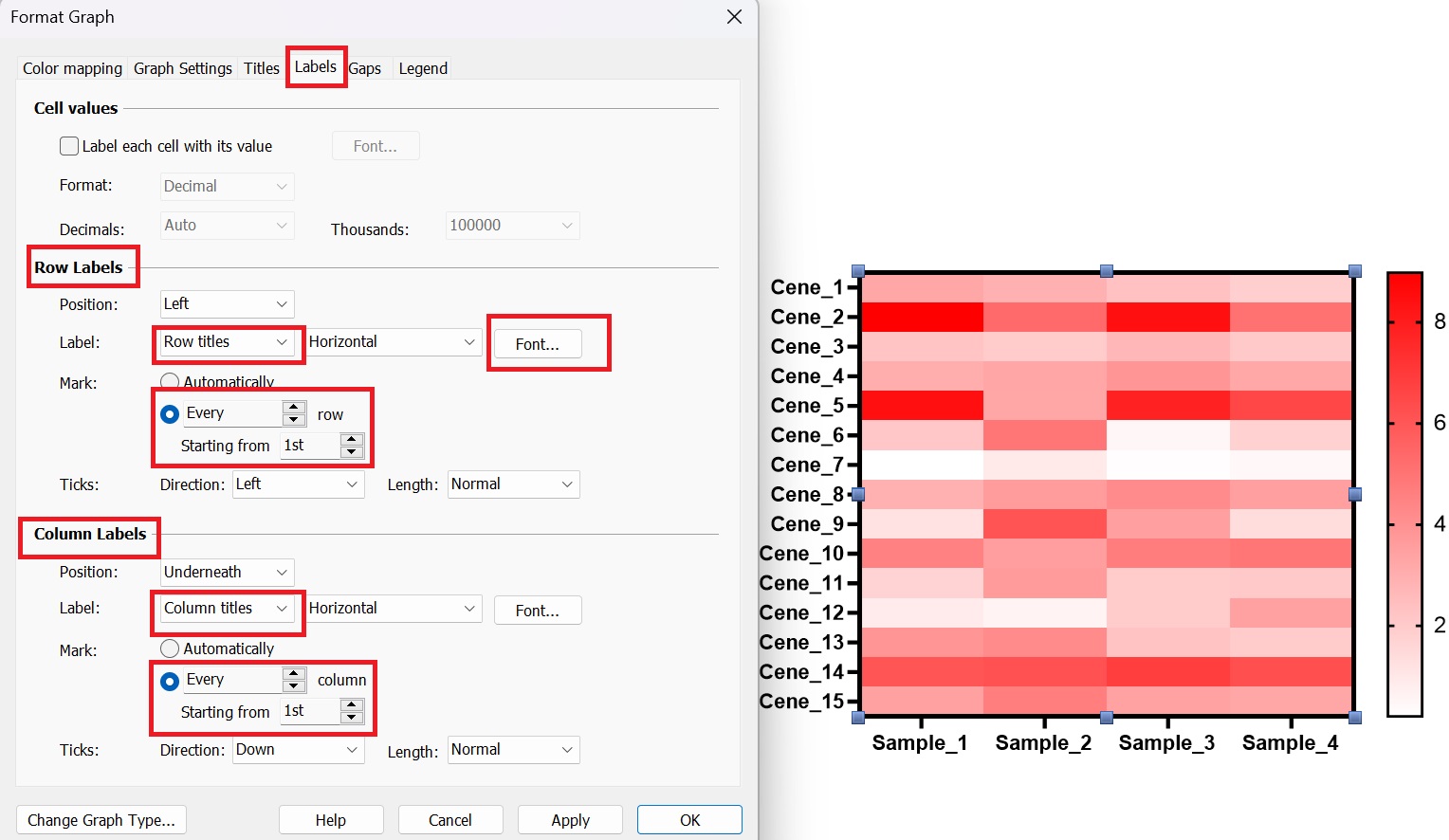Select the Every row radio button
The height and width of the screenshot is (840, 1449).
click(170, 414)
